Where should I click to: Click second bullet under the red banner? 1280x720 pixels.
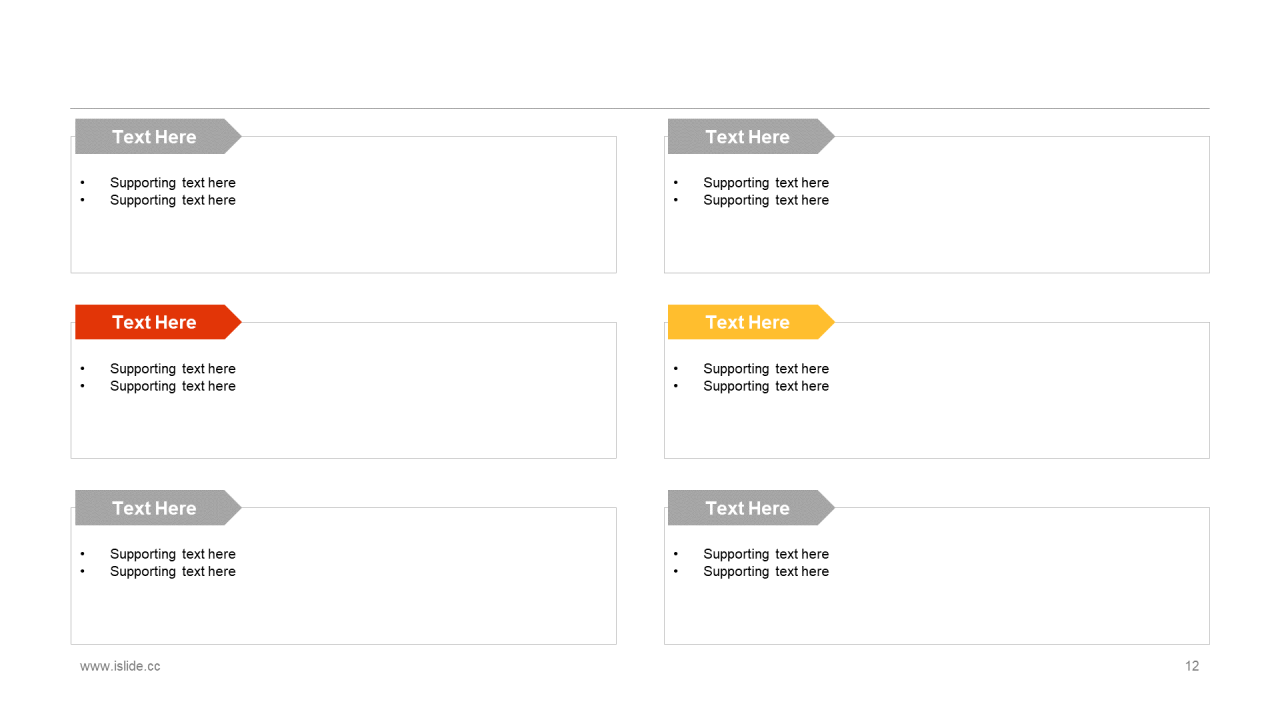coord(173,386)
